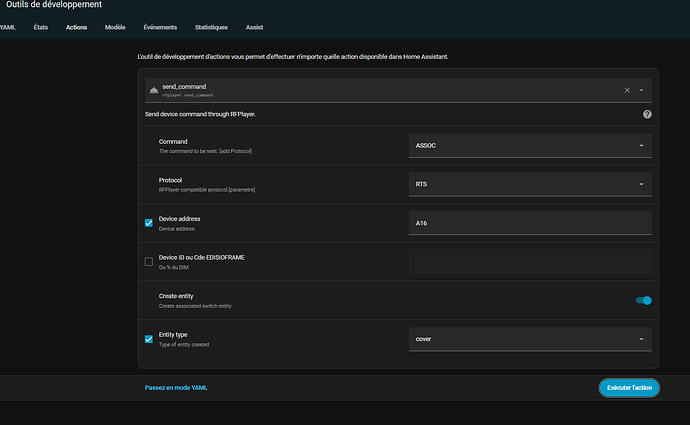Enable the Device ID ou Cde EDISIOFRAME checkbox
The height and width of the screenshot is (425, 690).
[149, 262]
